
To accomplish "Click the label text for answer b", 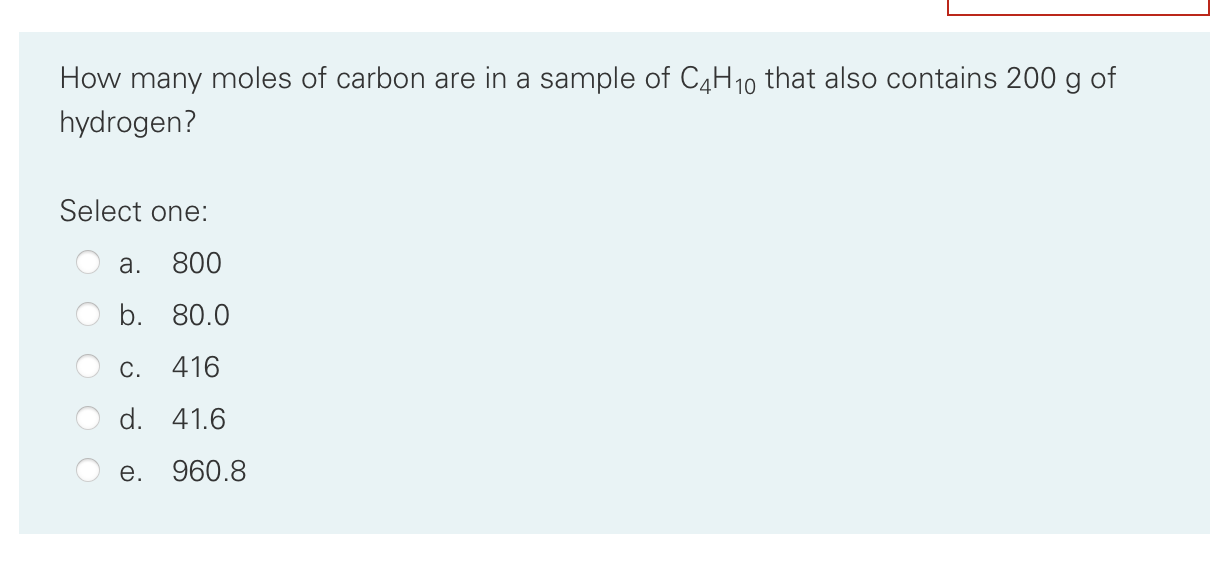I will [202, 314].
